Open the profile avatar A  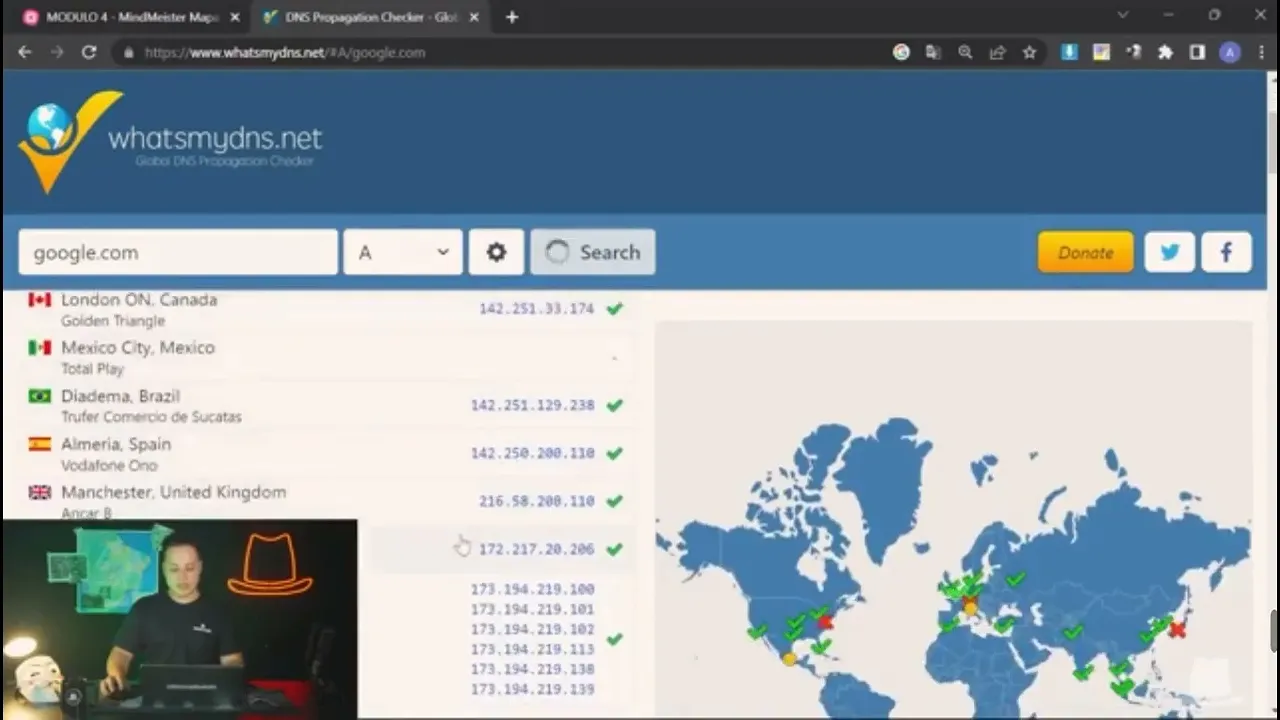1230,52
